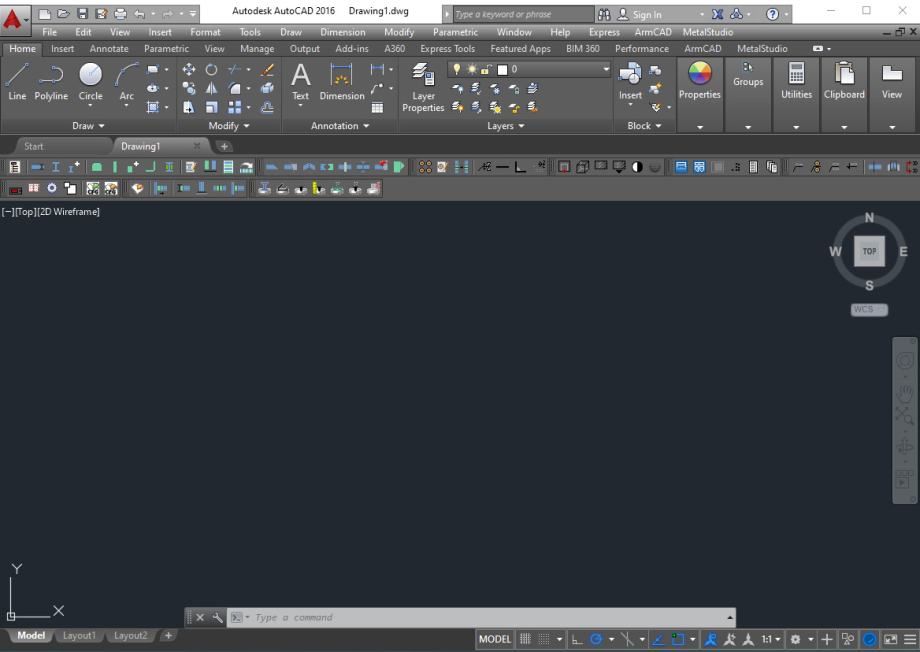The image size is (920, 652).
Task: Insert a Table from Annotation panel
Action: coord(377,107)
